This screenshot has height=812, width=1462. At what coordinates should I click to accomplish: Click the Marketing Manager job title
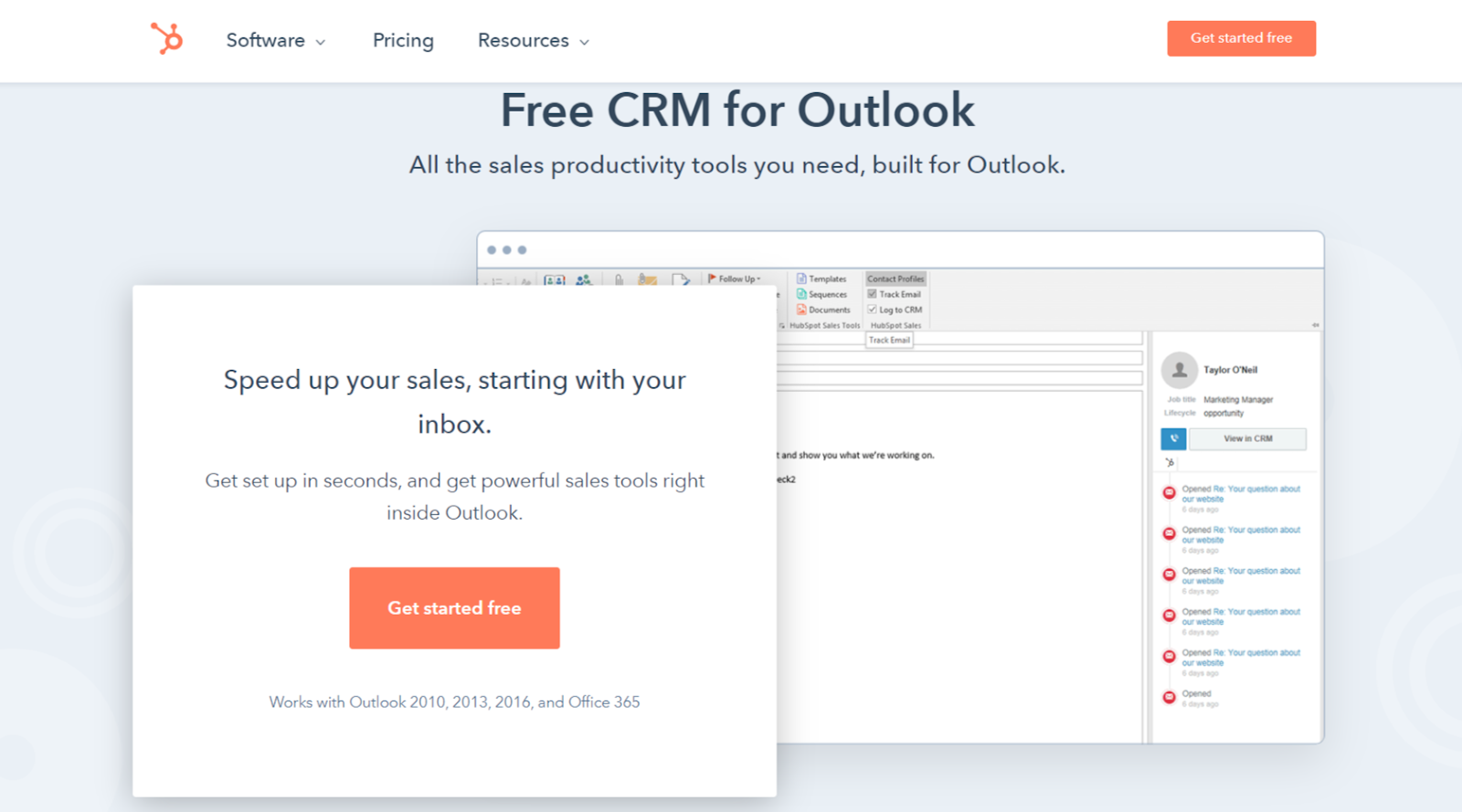click(x=1238, y=400)
